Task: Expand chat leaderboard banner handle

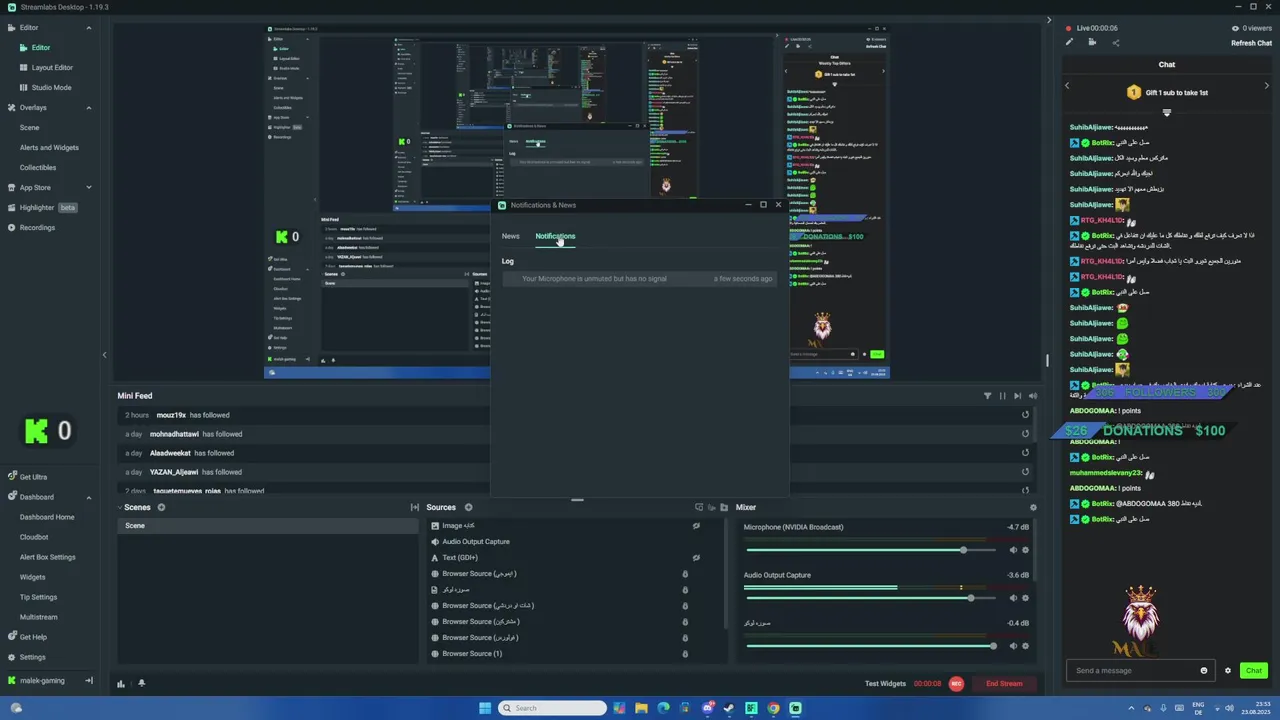Action: click(1166, 112)
